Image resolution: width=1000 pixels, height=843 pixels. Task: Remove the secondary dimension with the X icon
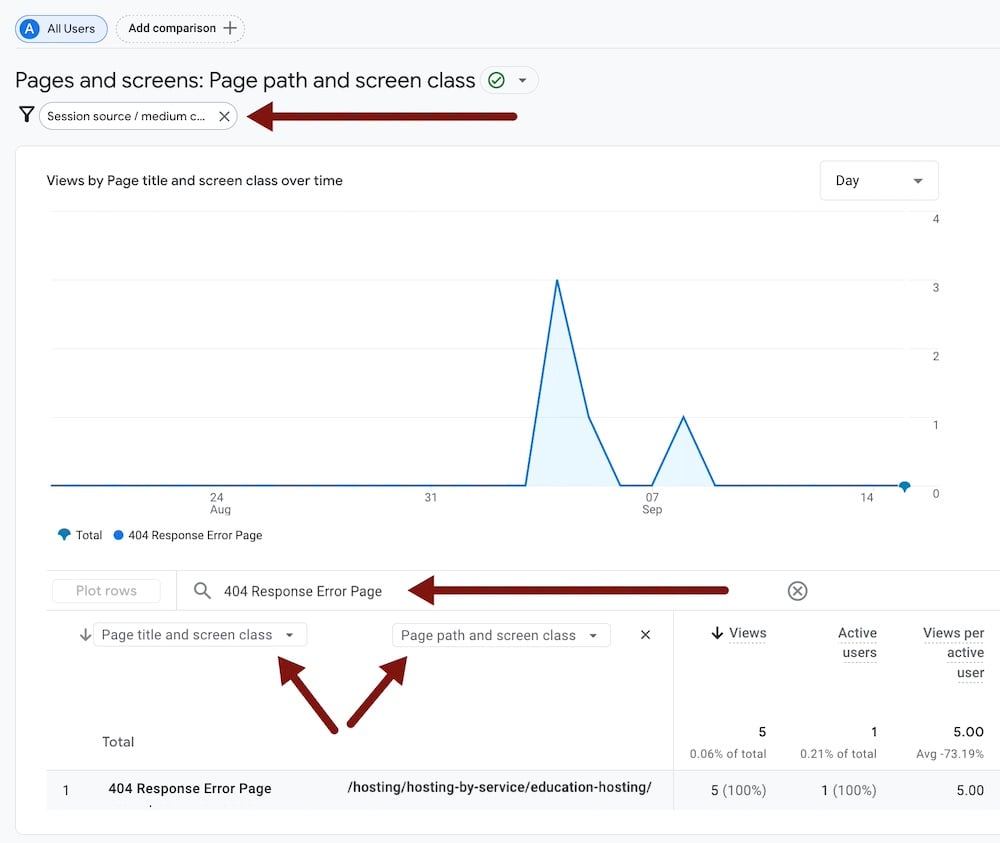(x=645, y=635)
